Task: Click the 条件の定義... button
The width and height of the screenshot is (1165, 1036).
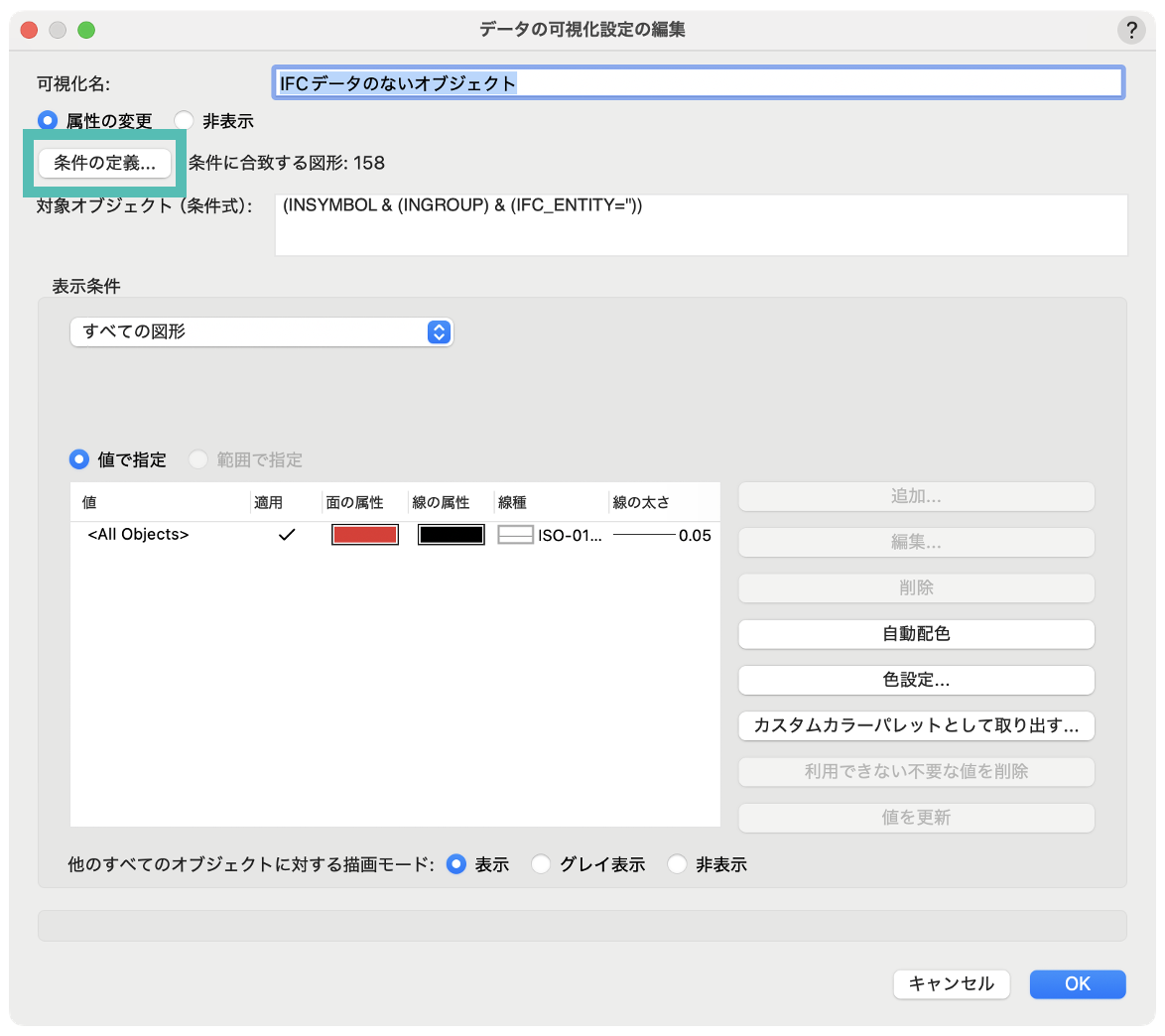Action: (x=104, y=163)
